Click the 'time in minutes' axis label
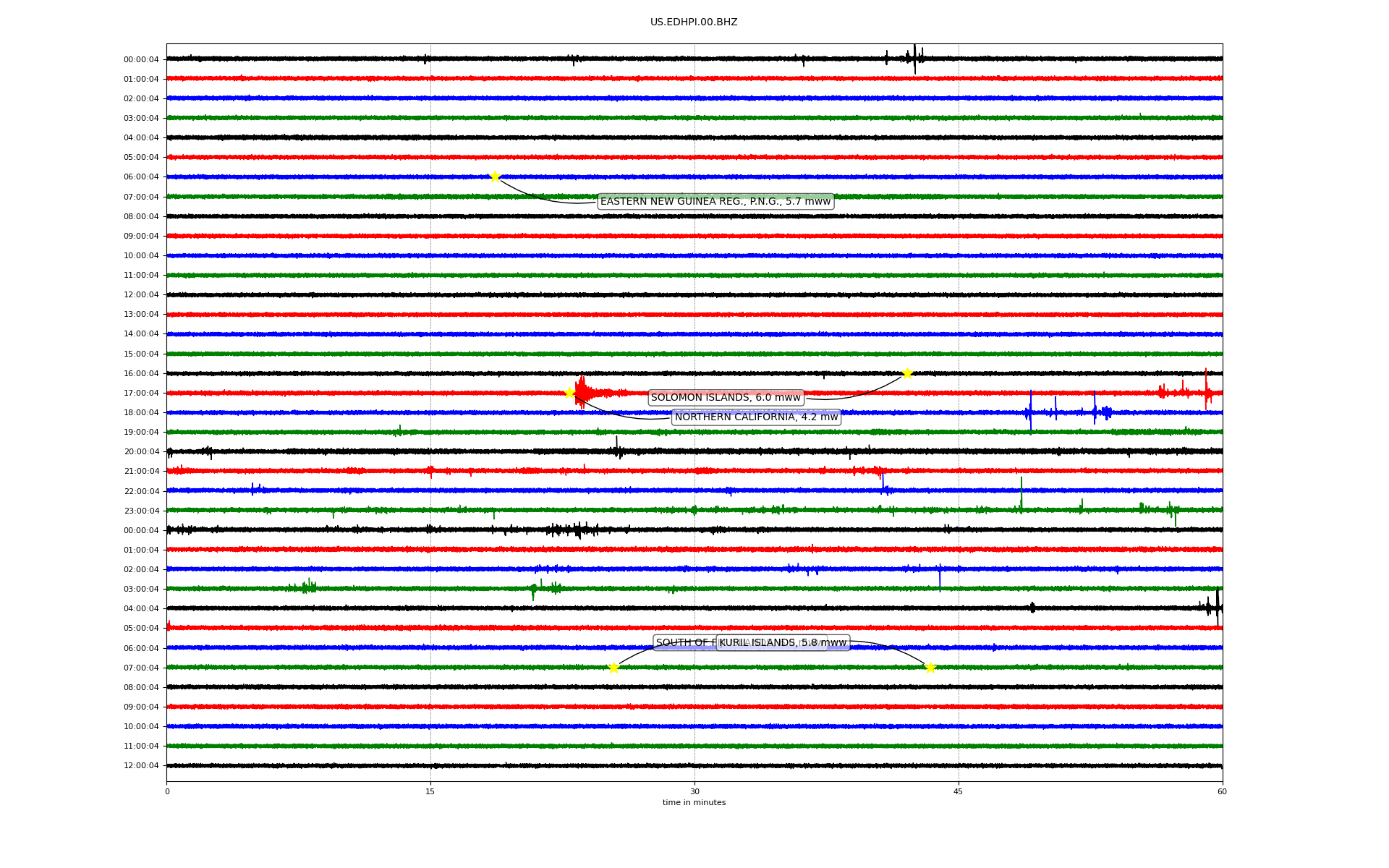 click(x=694, y=802)
